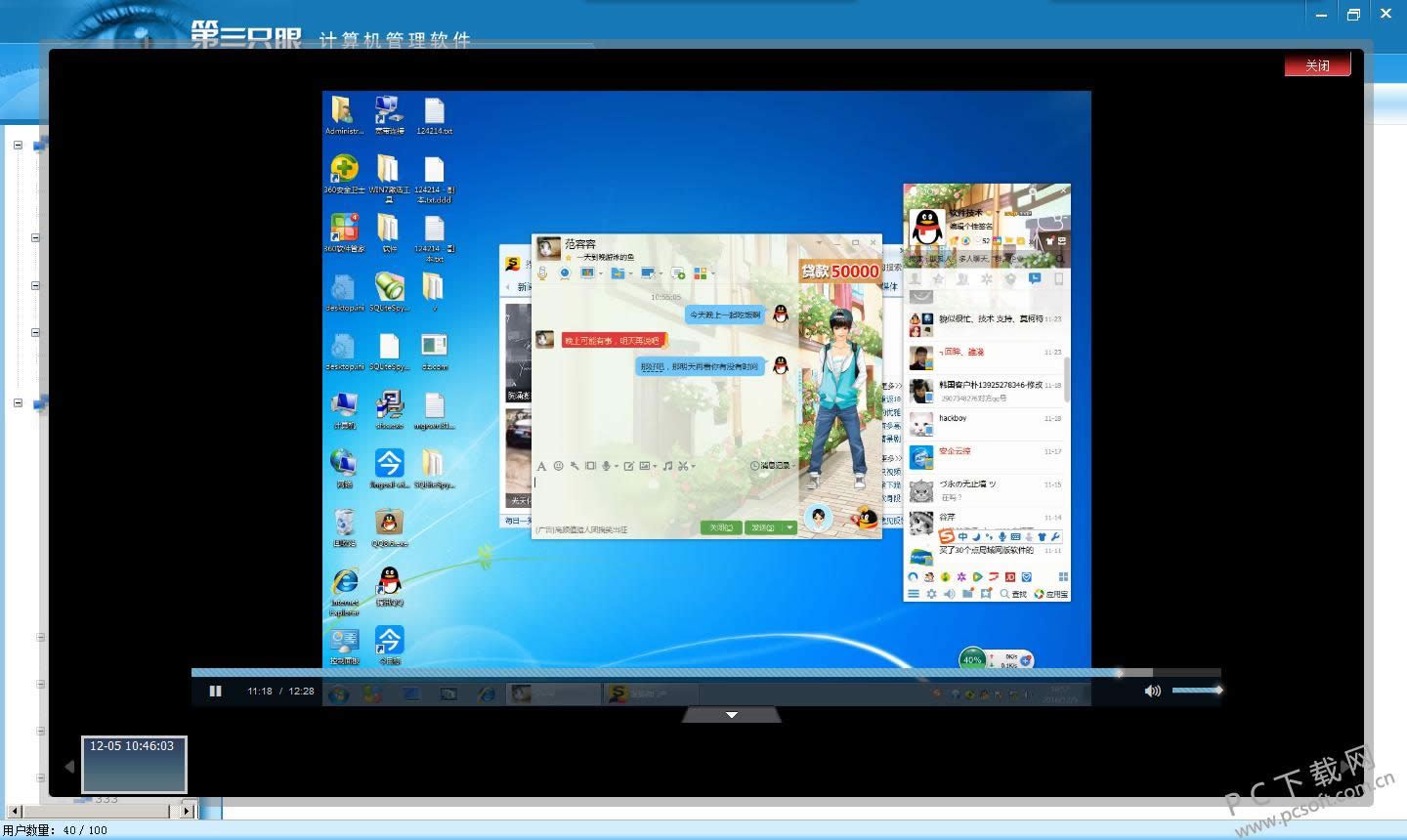Collapse the fourth tree node in the left panel
The image size is (1407, 840).
point(35,333)
